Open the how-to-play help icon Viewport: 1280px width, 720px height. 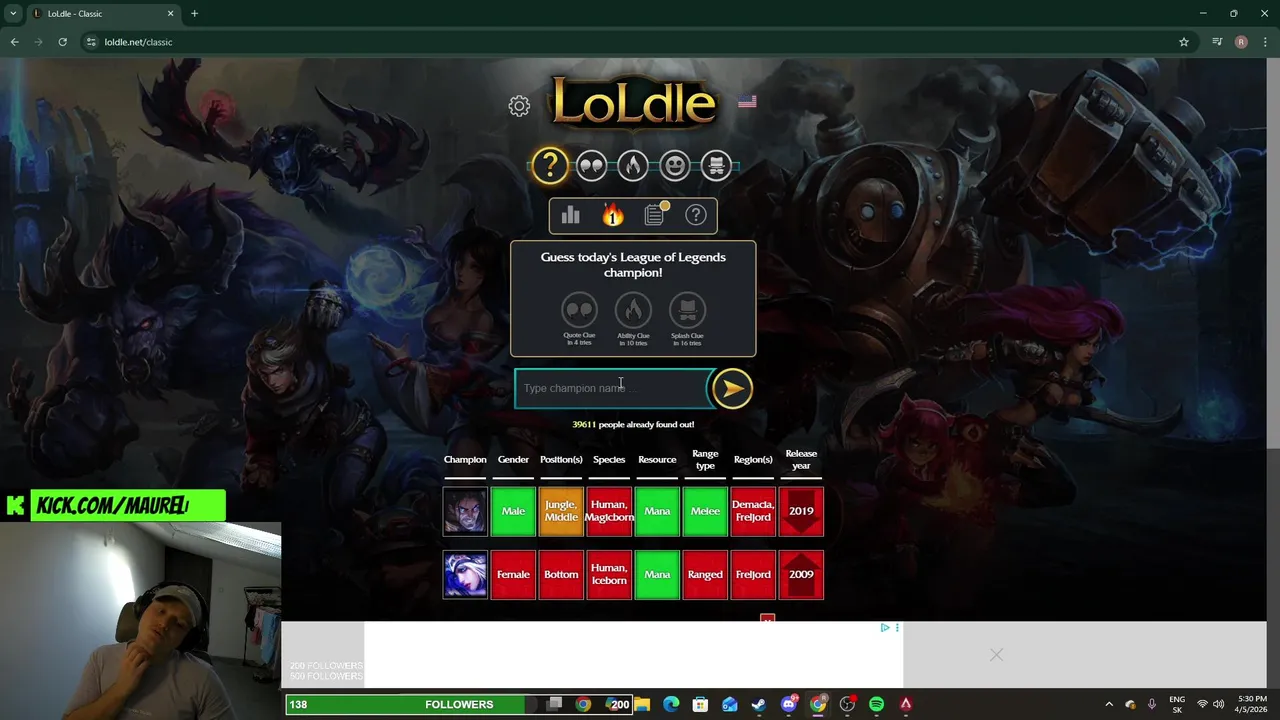point(696,215)
